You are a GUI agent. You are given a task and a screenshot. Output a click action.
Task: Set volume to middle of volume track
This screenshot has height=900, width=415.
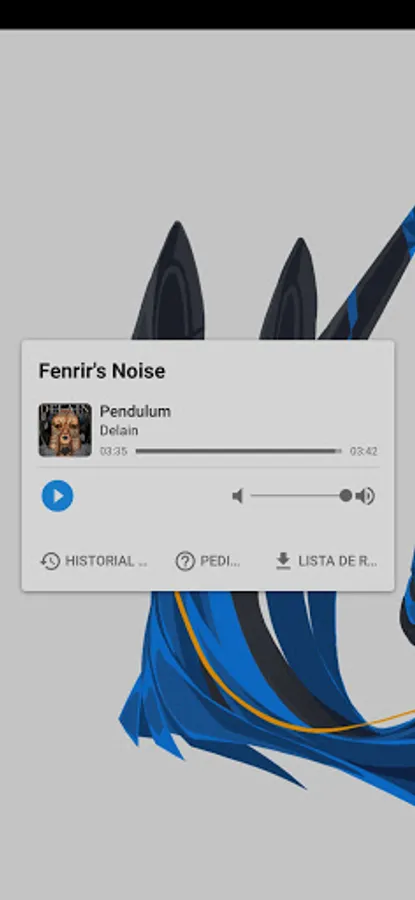pyautogui.click(x=298, y=495)
